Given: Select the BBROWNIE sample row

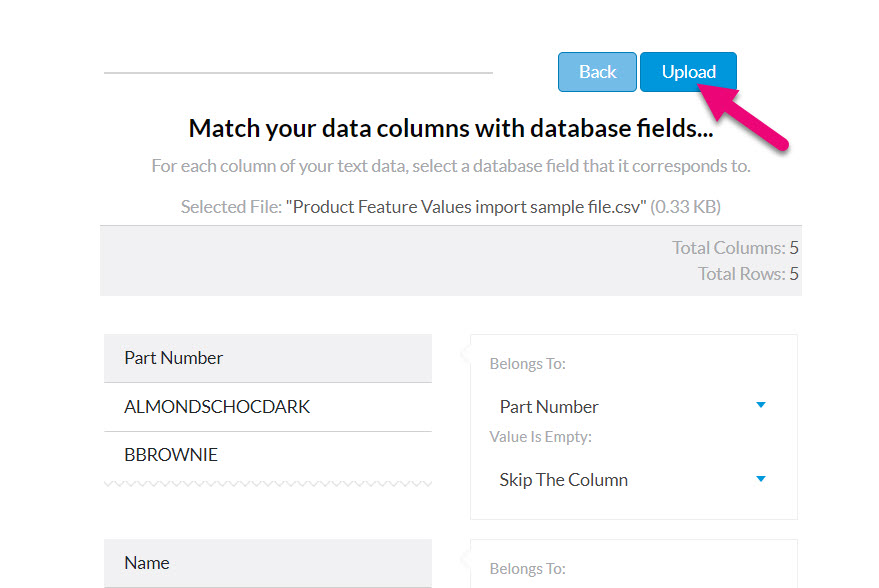Looking at the screenshot, I should [268, 455].
